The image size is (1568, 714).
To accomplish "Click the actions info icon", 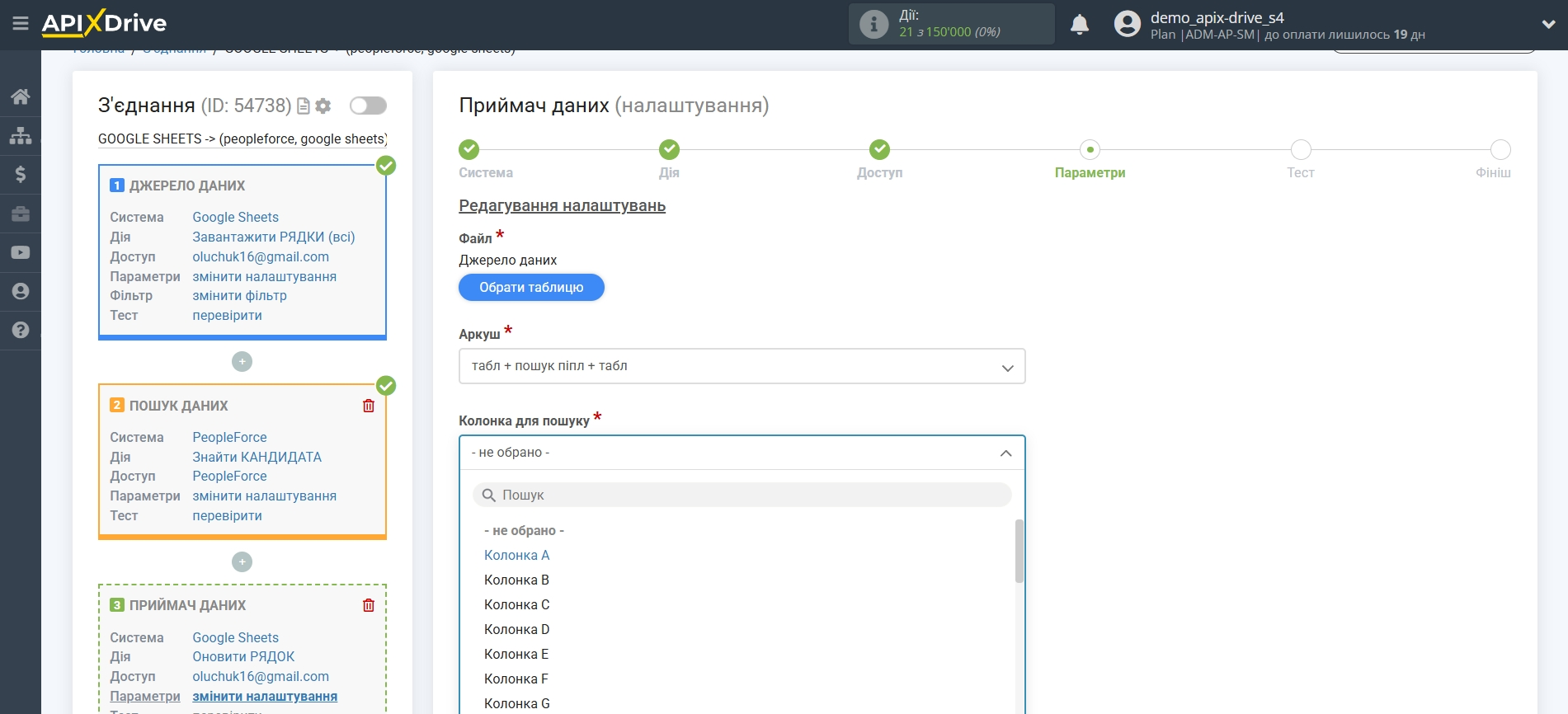I will click(x=873, y=24).
